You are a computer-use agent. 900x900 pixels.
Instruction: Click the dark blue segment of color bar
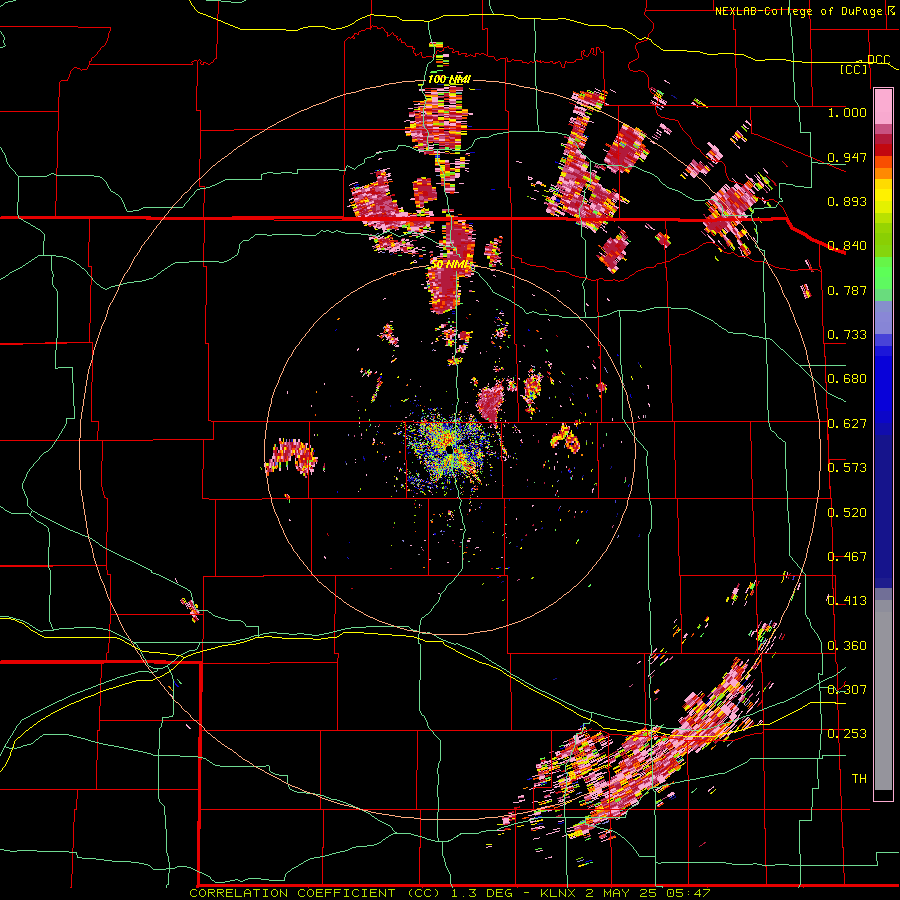coord(883,511)
